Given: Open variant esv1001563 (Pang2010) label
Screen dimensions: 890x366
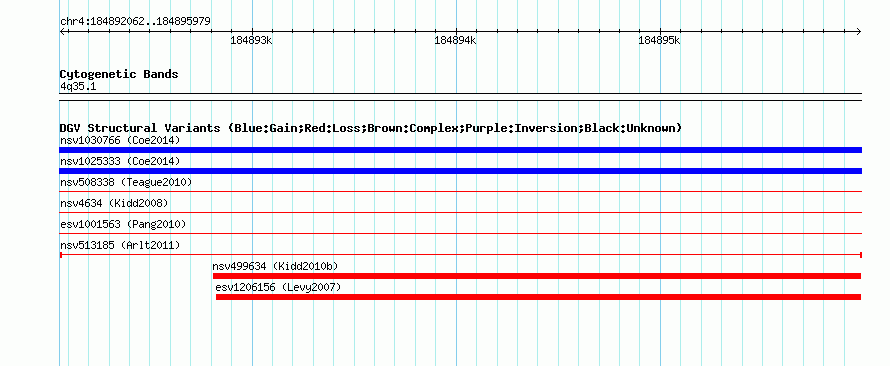Looking at the screenshot, I should click(123, 224).
